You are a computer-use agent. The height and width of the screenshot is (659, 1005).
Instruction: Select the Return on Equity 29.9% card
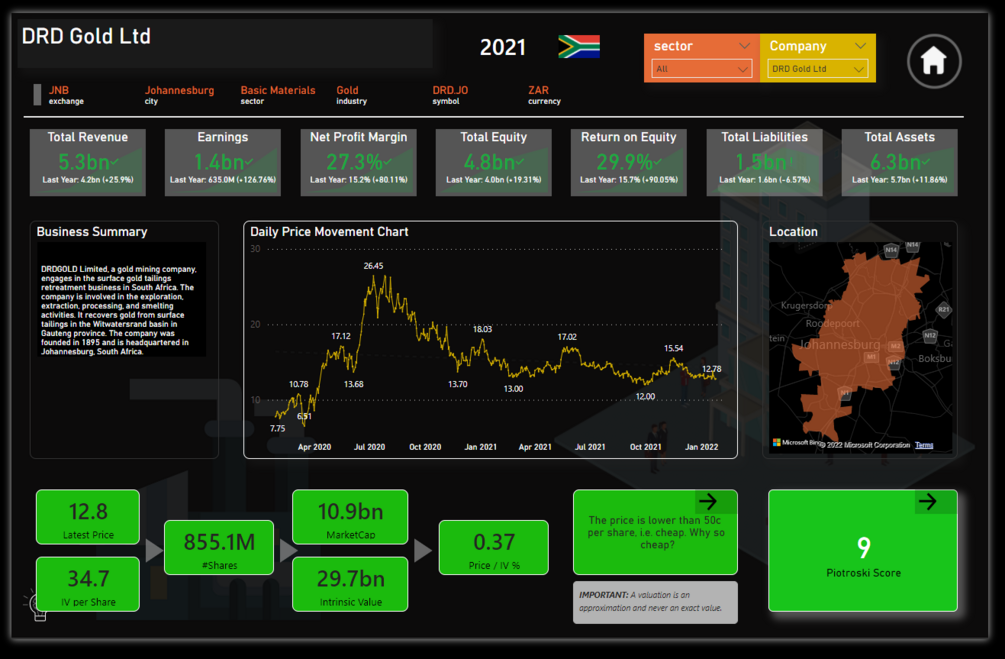(x=629, y=162)
